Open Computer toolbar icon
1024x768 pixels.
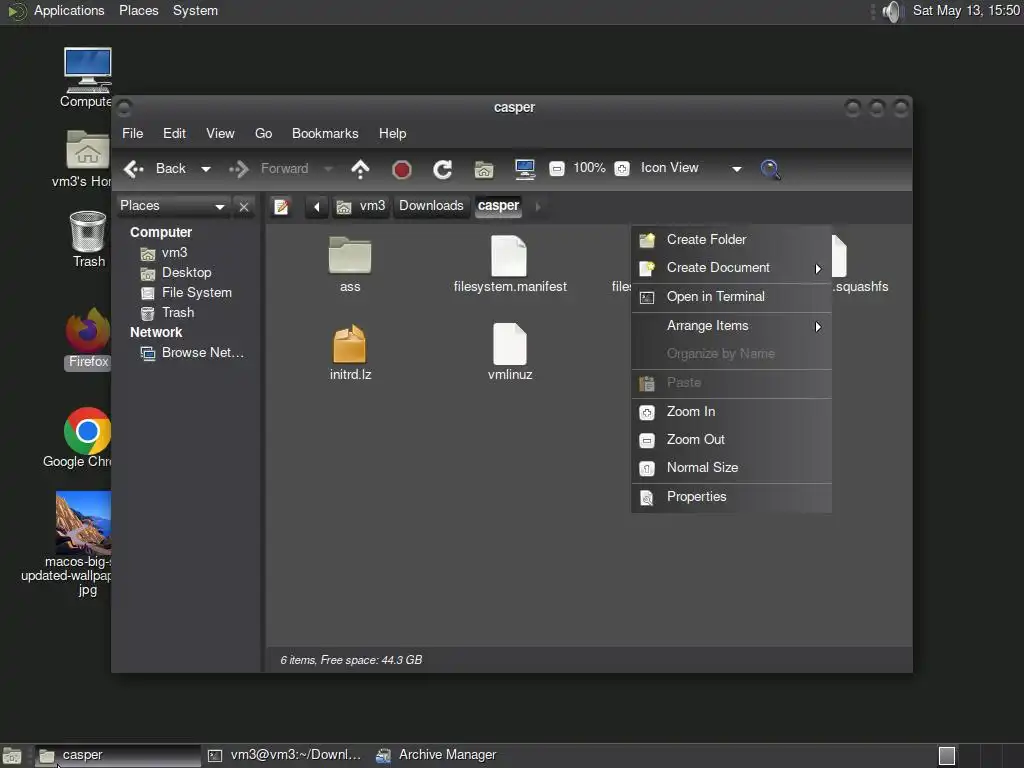[x=524, y=169]
